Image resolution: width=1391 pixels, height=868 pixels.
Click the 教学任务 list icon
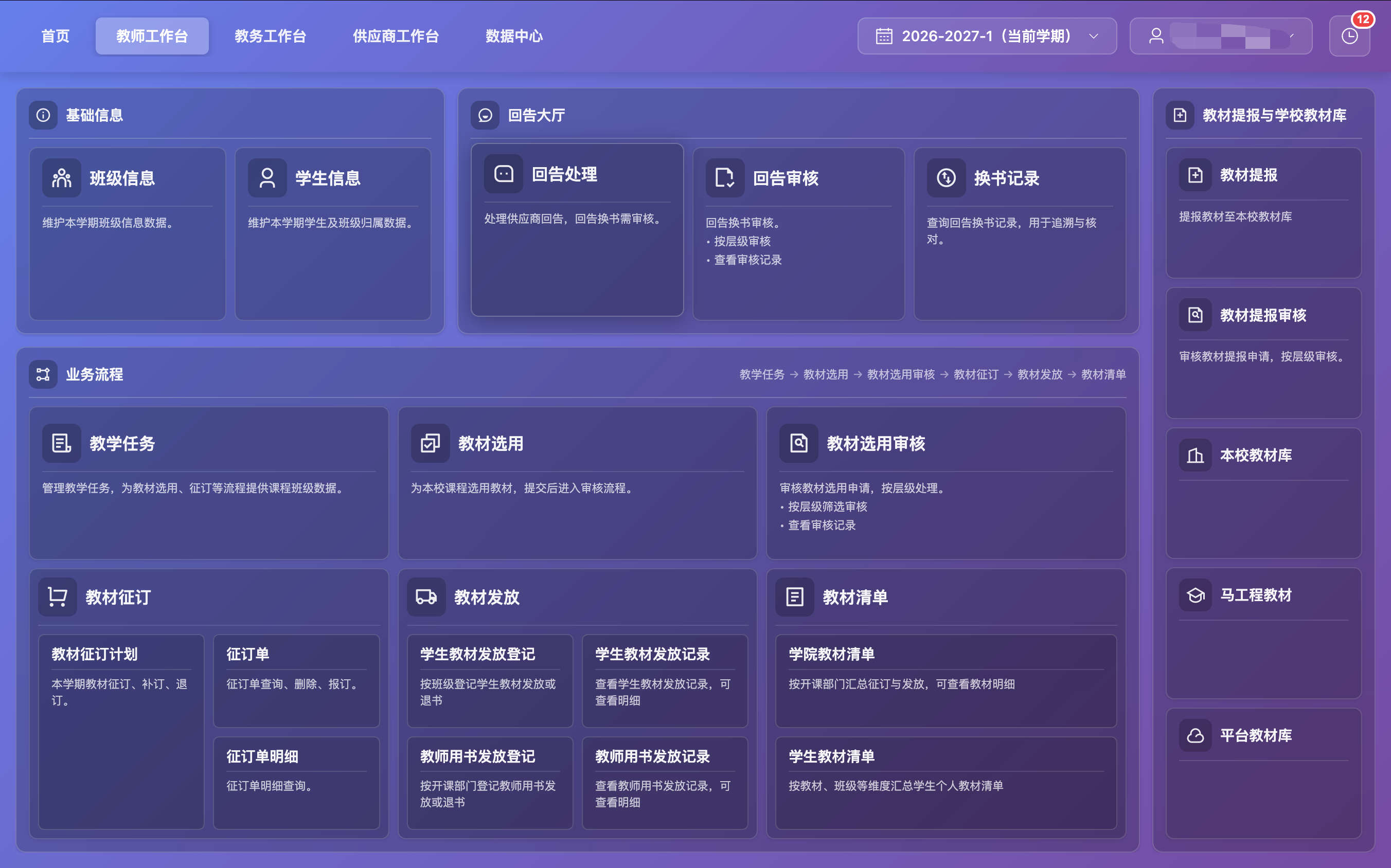[61, 443]
